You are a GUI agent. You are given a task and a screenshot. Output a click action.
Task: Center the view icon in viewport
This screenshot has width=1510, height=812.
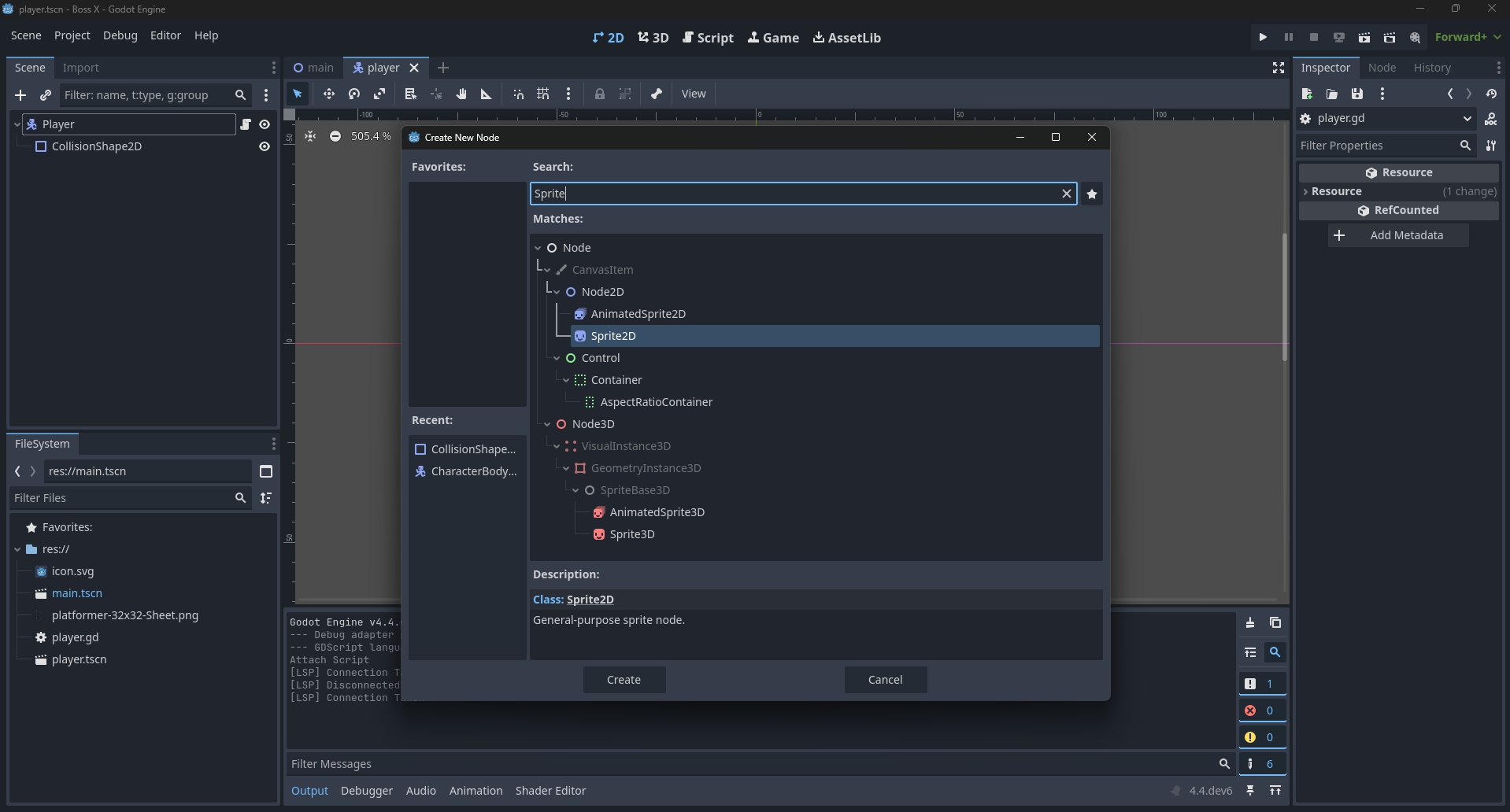point(310,136)
